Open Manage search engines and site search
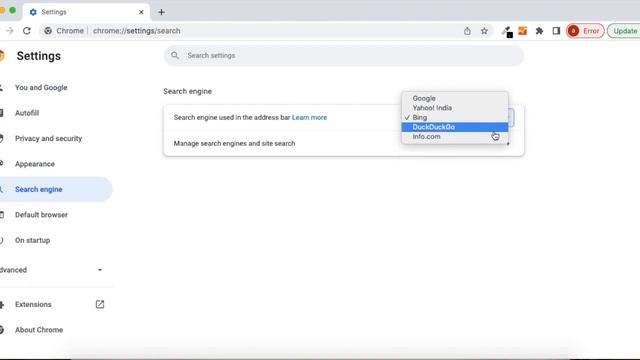Screen dimensions: 640x360 pos(344,144)
